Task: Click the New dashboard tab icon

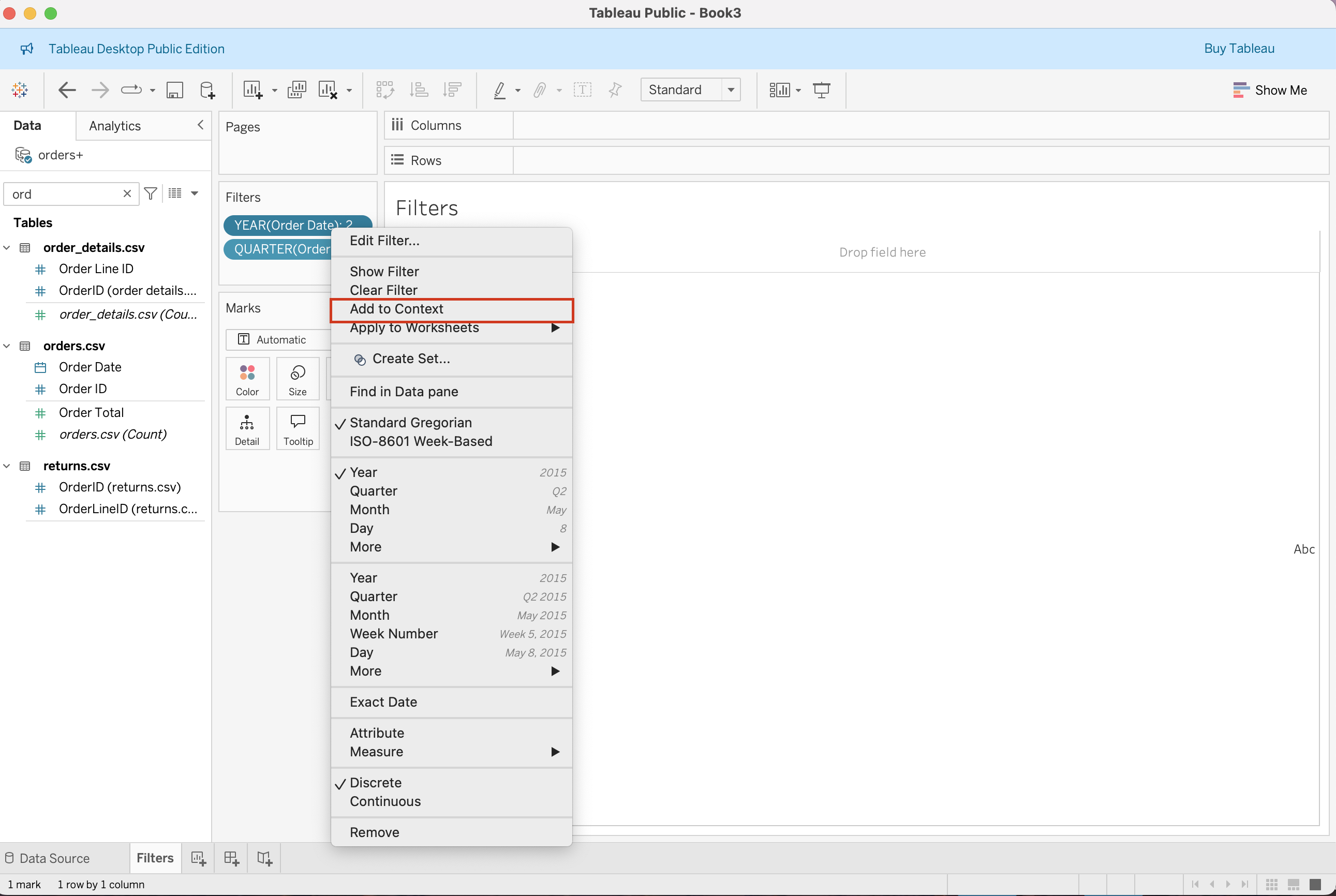Action: tap(231, 858)
